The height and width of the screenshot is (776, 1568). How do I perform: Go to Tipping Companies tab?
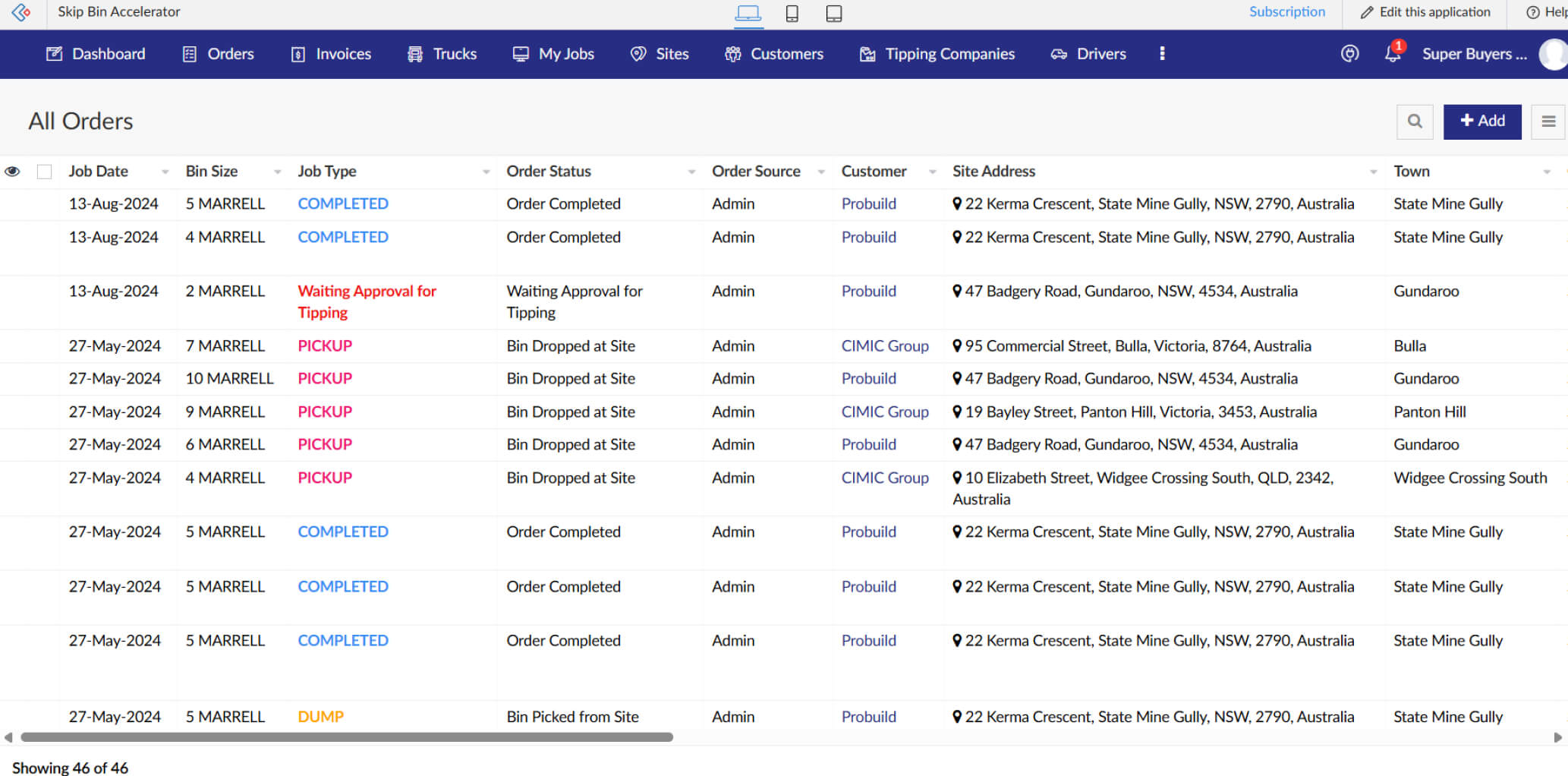[937, 54]
